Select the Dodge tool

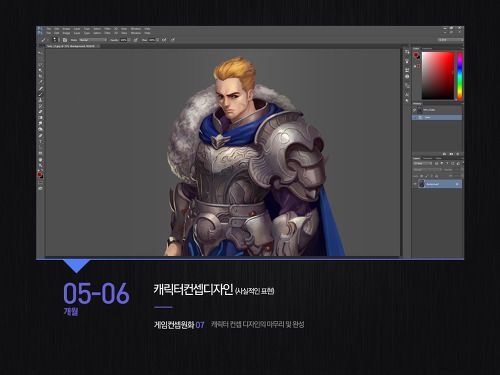(x=41, y=129)
